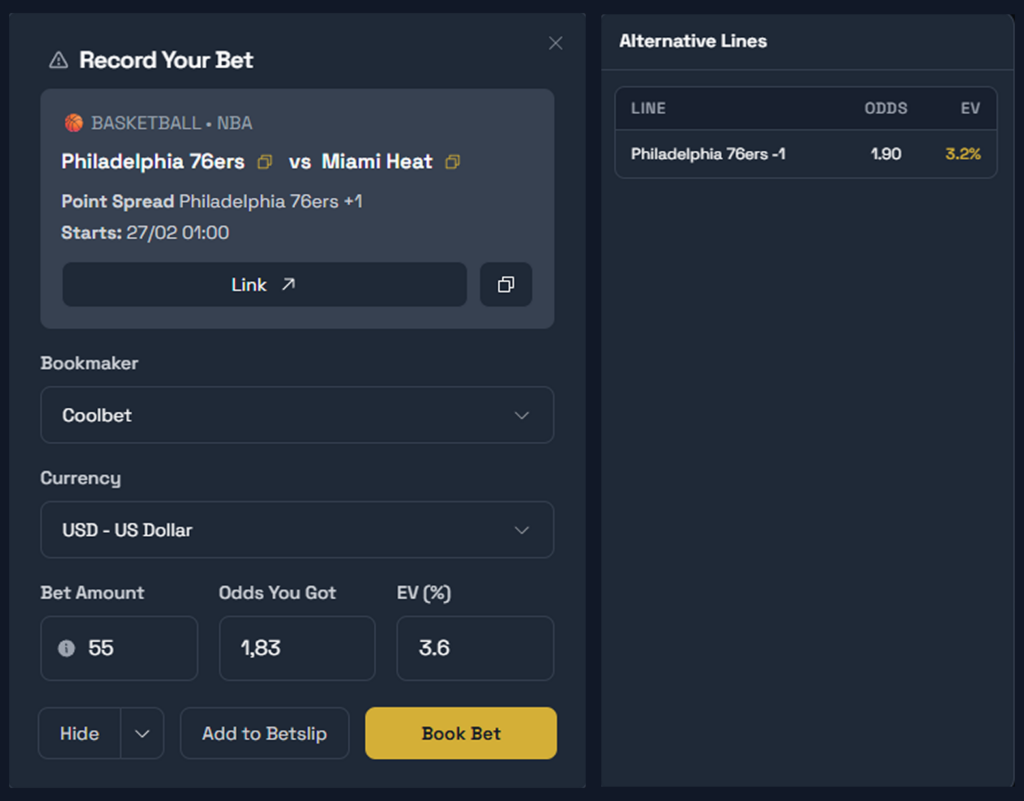The height and width of the screenshot is (801, 1024).
Task: Click the Odds You Got field
Action: point(297,648)
